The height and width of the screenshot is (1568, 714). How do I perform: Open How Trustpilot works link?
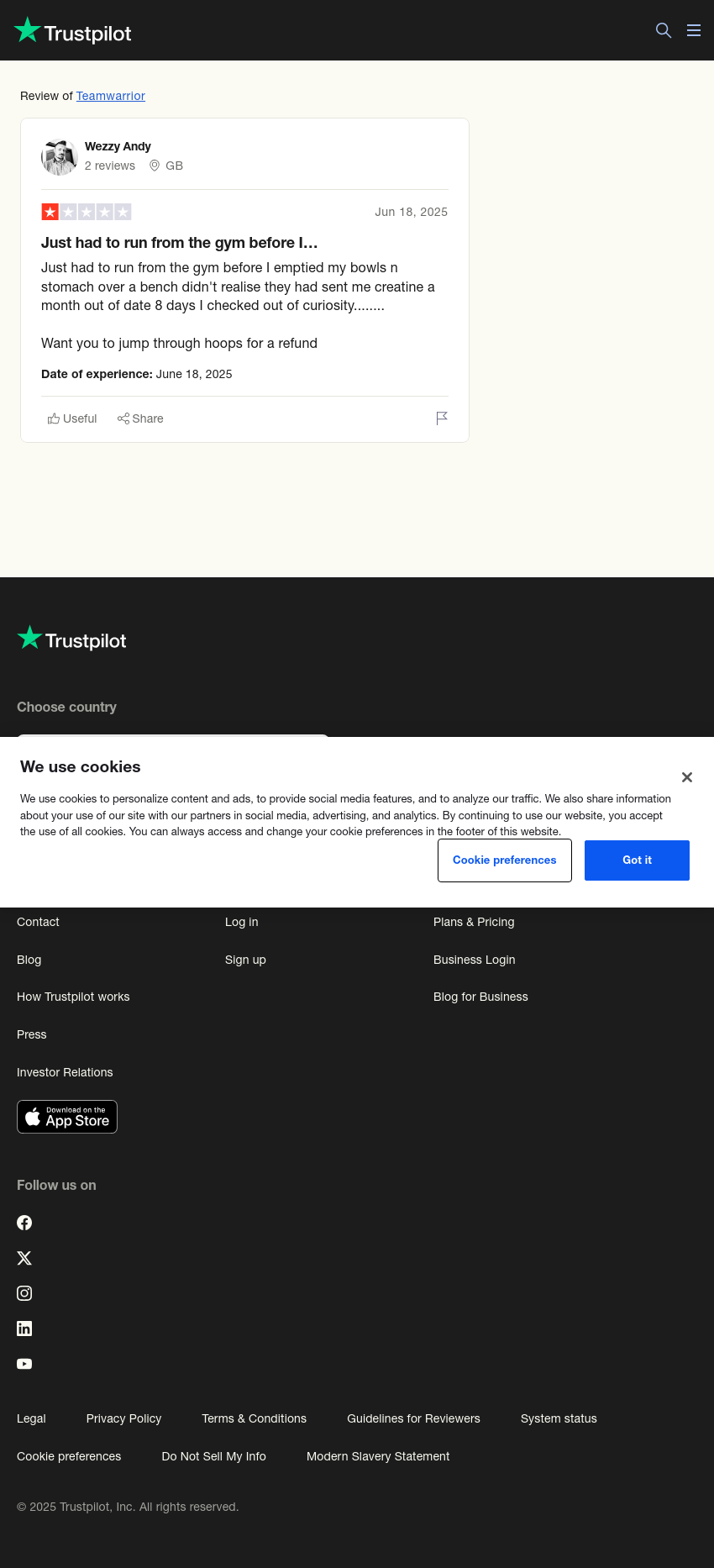coord(73,997)
